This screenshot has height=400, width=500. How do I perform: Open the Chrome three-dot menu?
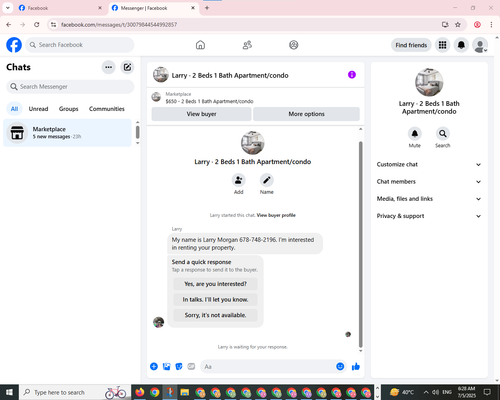click(x=491, y=25)
